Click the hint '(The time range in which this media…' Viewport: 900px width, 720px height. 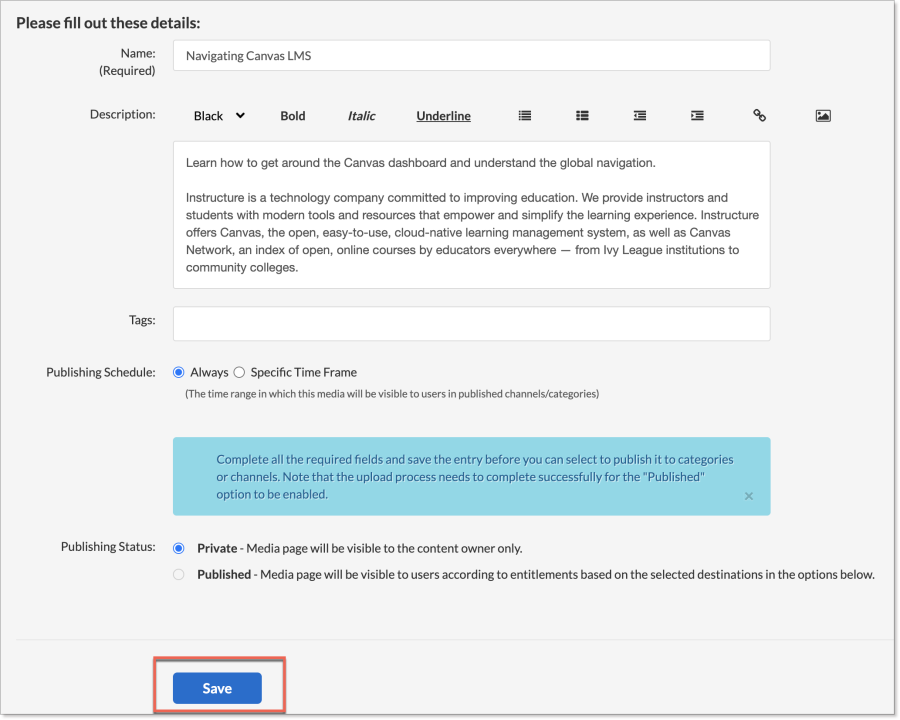click(x=392, y=394)
